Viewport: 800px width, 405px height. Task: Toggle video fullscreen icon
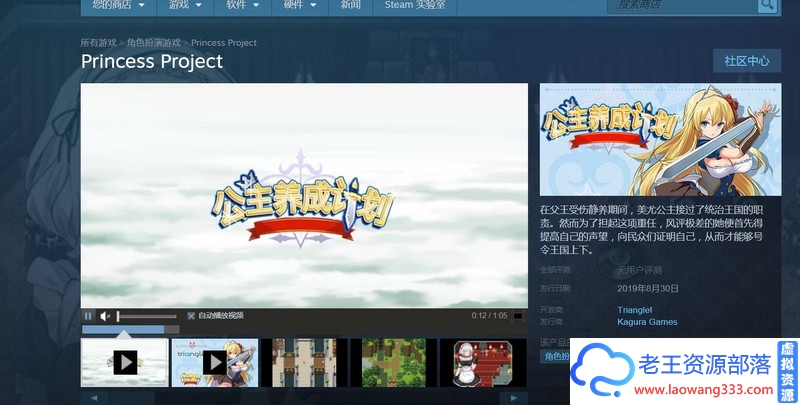pyautogui.click(x=518, y=316)
